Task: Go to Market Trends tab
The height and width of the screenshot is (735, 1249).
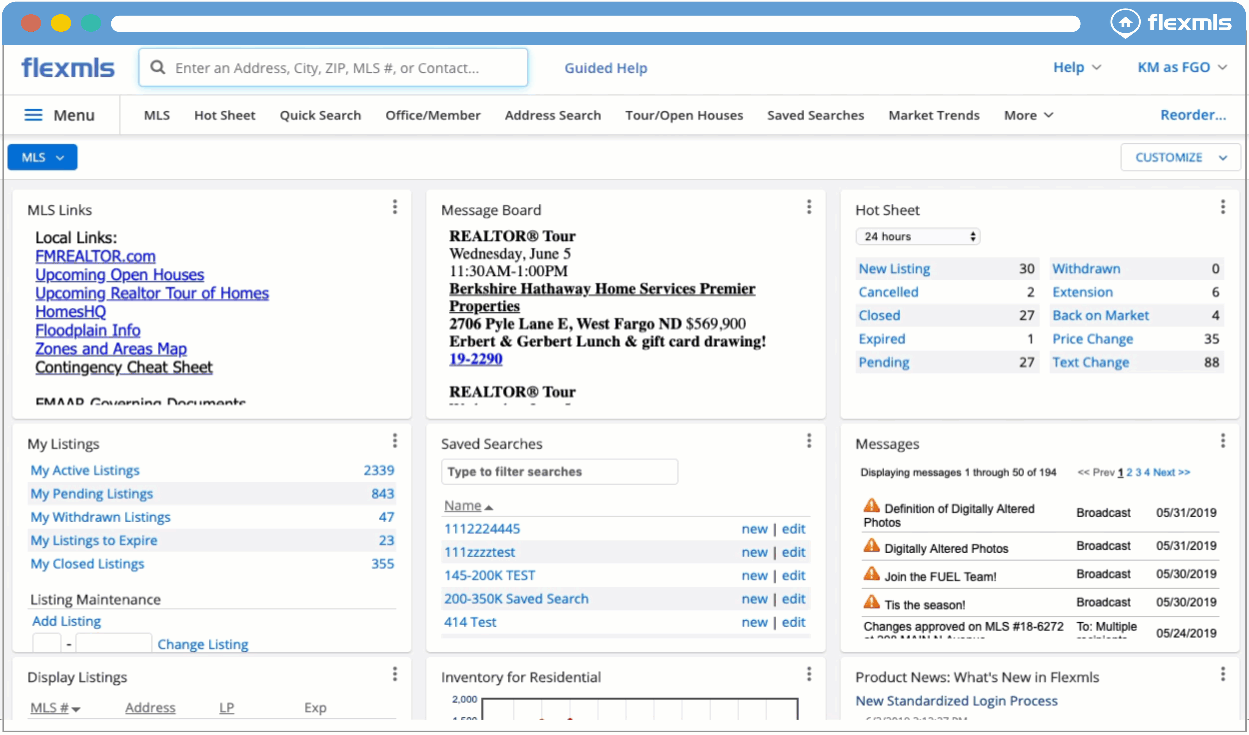Action: point(933,115)
